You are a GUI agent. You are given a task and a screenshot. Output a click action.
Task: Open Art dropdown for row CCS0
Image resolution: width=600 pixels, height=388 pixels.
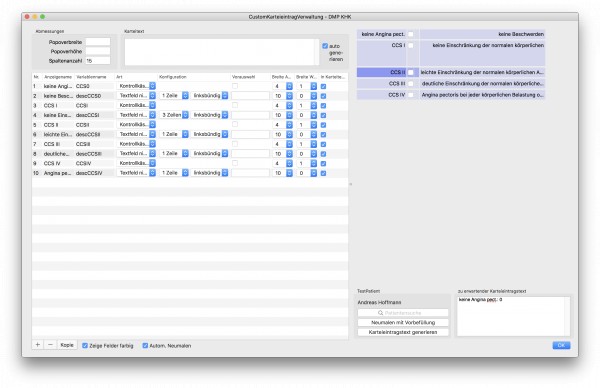pos(136,86)
